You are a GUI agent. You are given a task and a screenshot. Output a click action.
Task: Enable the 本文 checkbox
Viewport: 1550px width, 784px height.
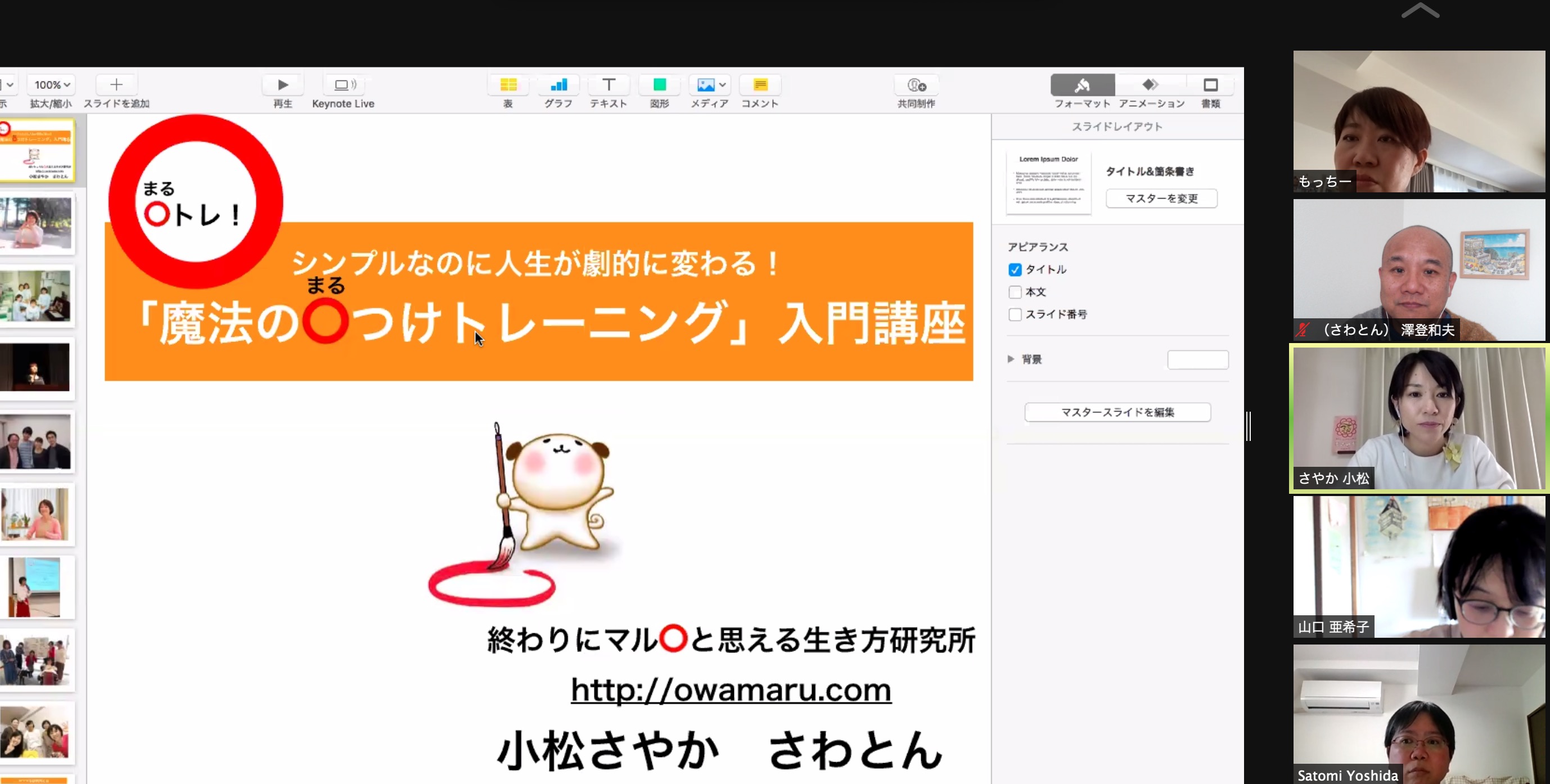(1015, 292)
